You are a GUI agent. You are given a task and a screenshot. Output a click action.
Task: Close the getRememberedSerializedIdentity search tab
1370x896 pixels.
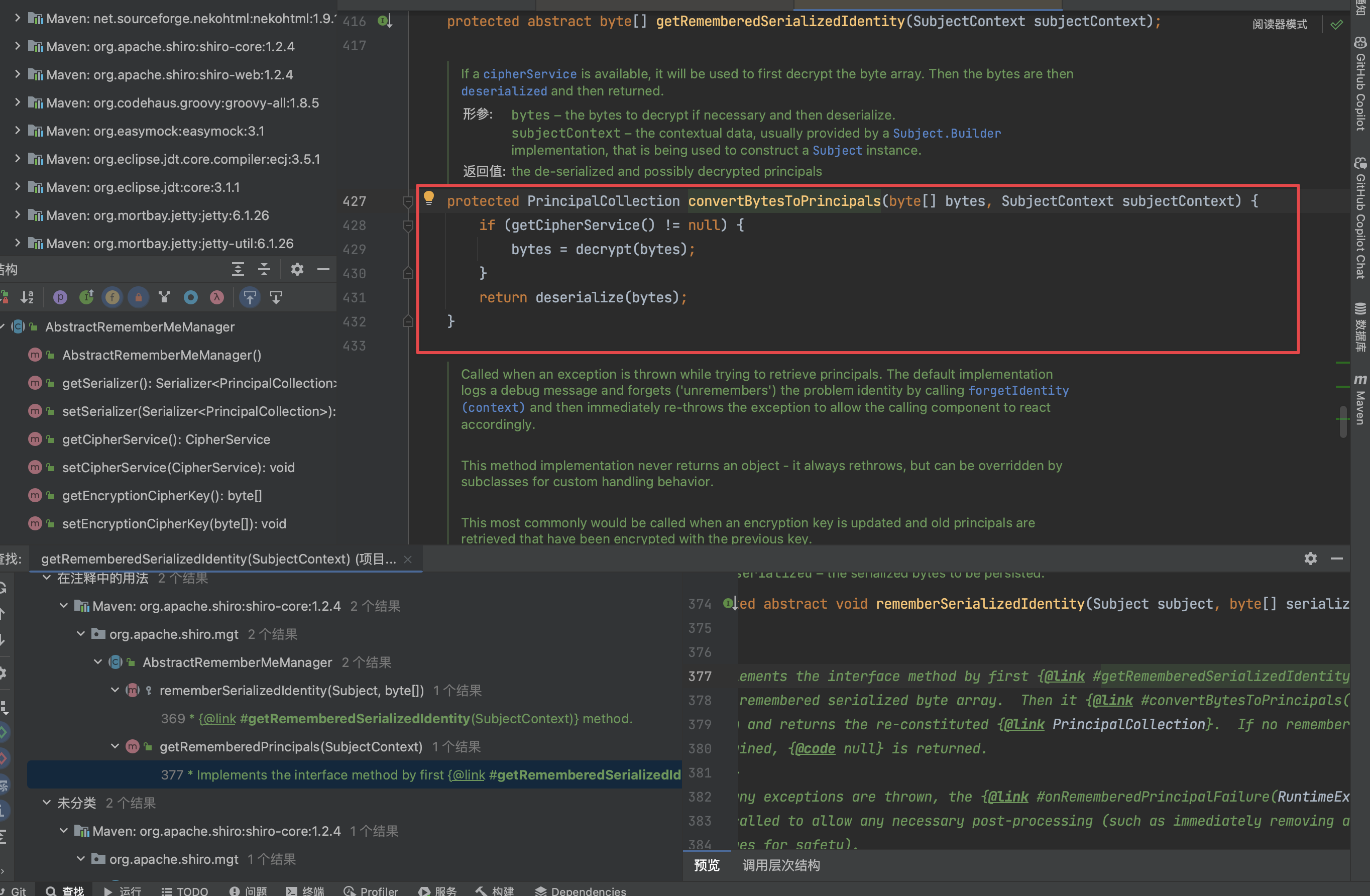pyautogui.click(x=408, y=559)
